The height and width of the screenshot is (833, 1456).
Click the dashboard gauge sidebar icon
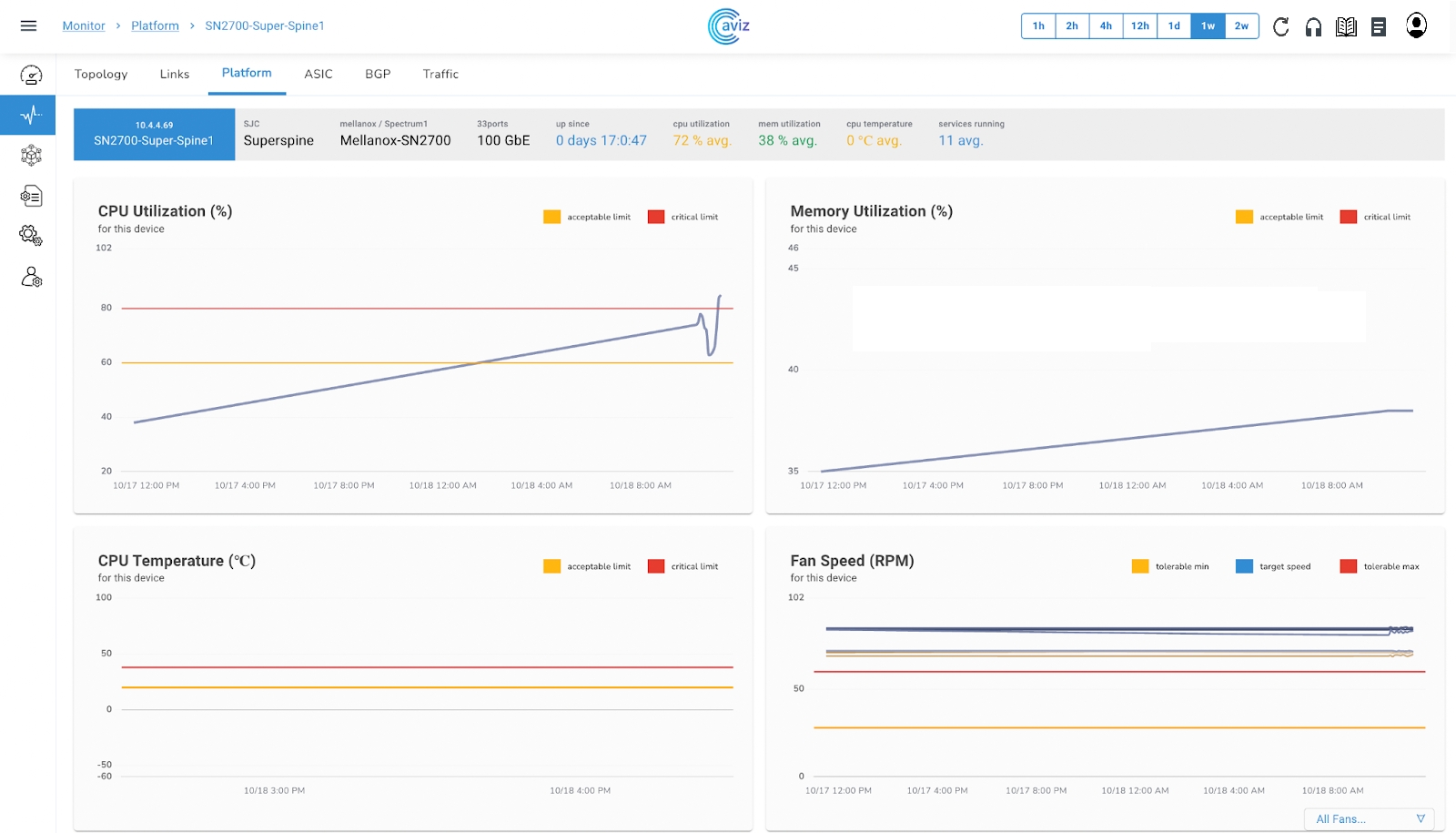coord(31,75)
